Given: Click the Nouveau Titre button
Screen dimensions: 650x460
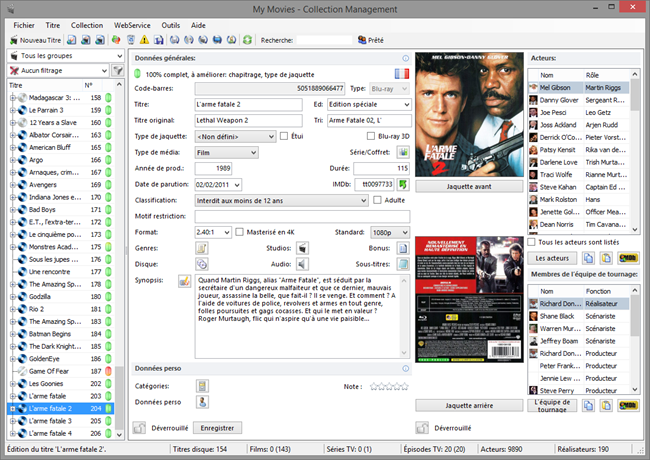Looking at the screenshot, I should coord(36,40).
